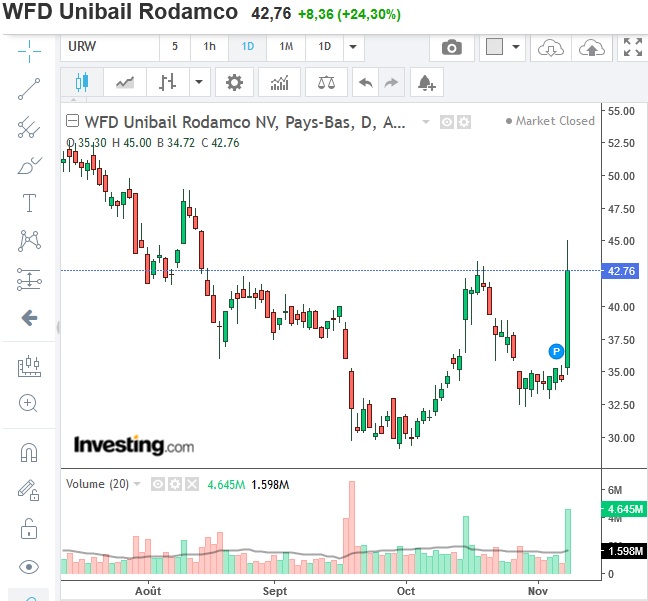648x601 pixels.
Task: Select the trend line drawing tool
Action: [29, 89]
